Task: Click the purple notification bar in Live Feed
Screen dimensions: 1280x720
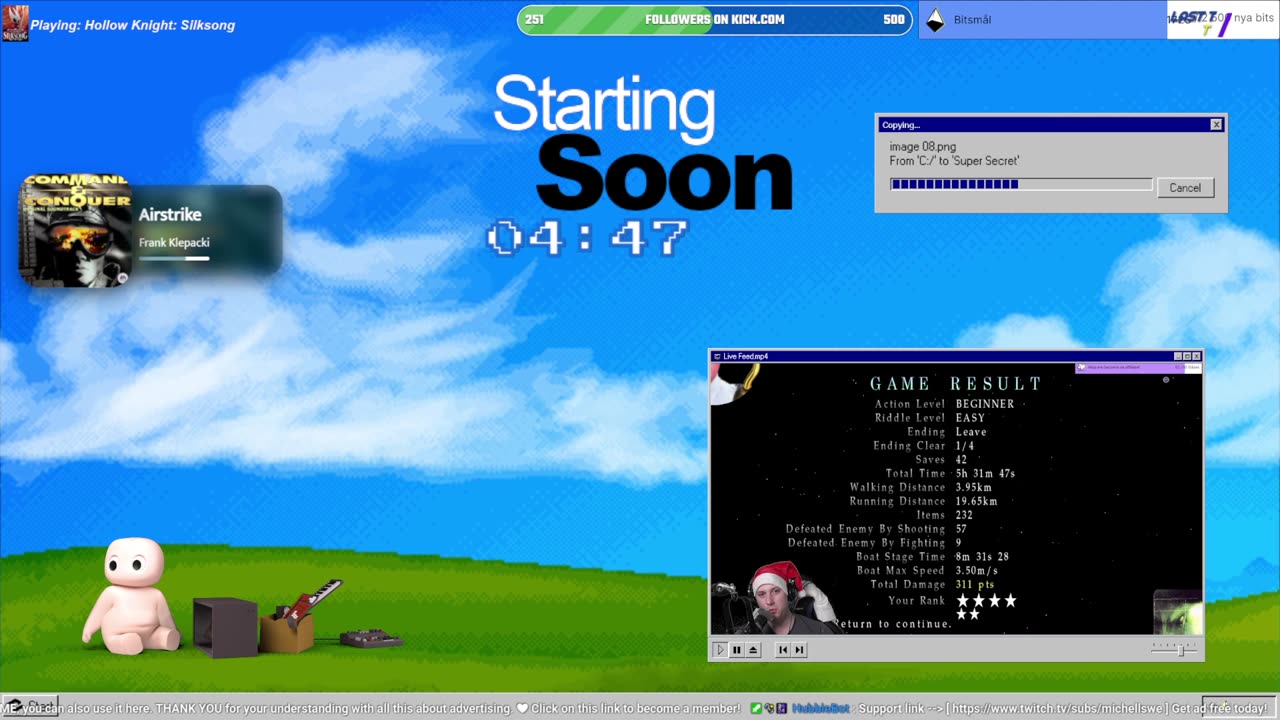Action: pos(1138,368)
